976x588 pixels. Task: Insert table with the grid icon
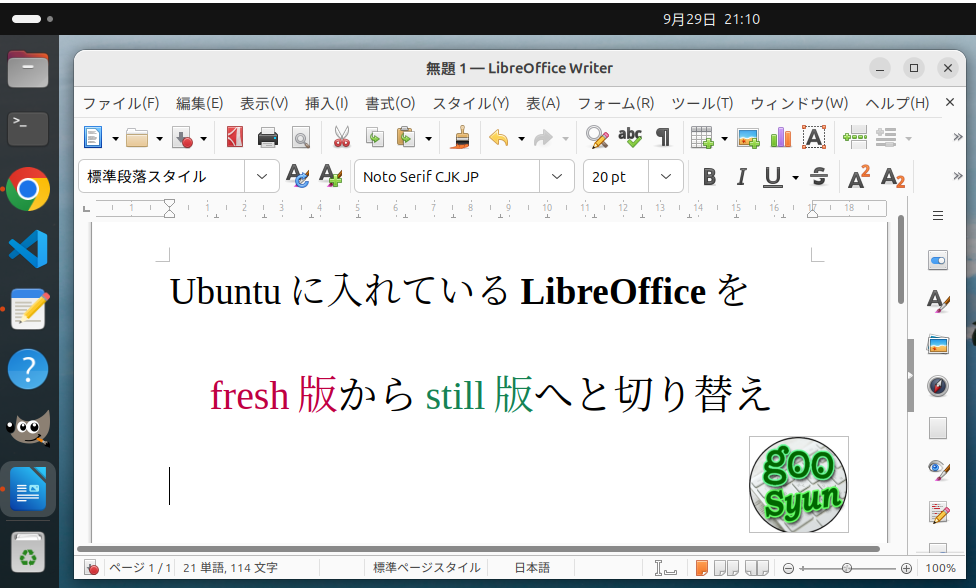click(x=702, y=138)
